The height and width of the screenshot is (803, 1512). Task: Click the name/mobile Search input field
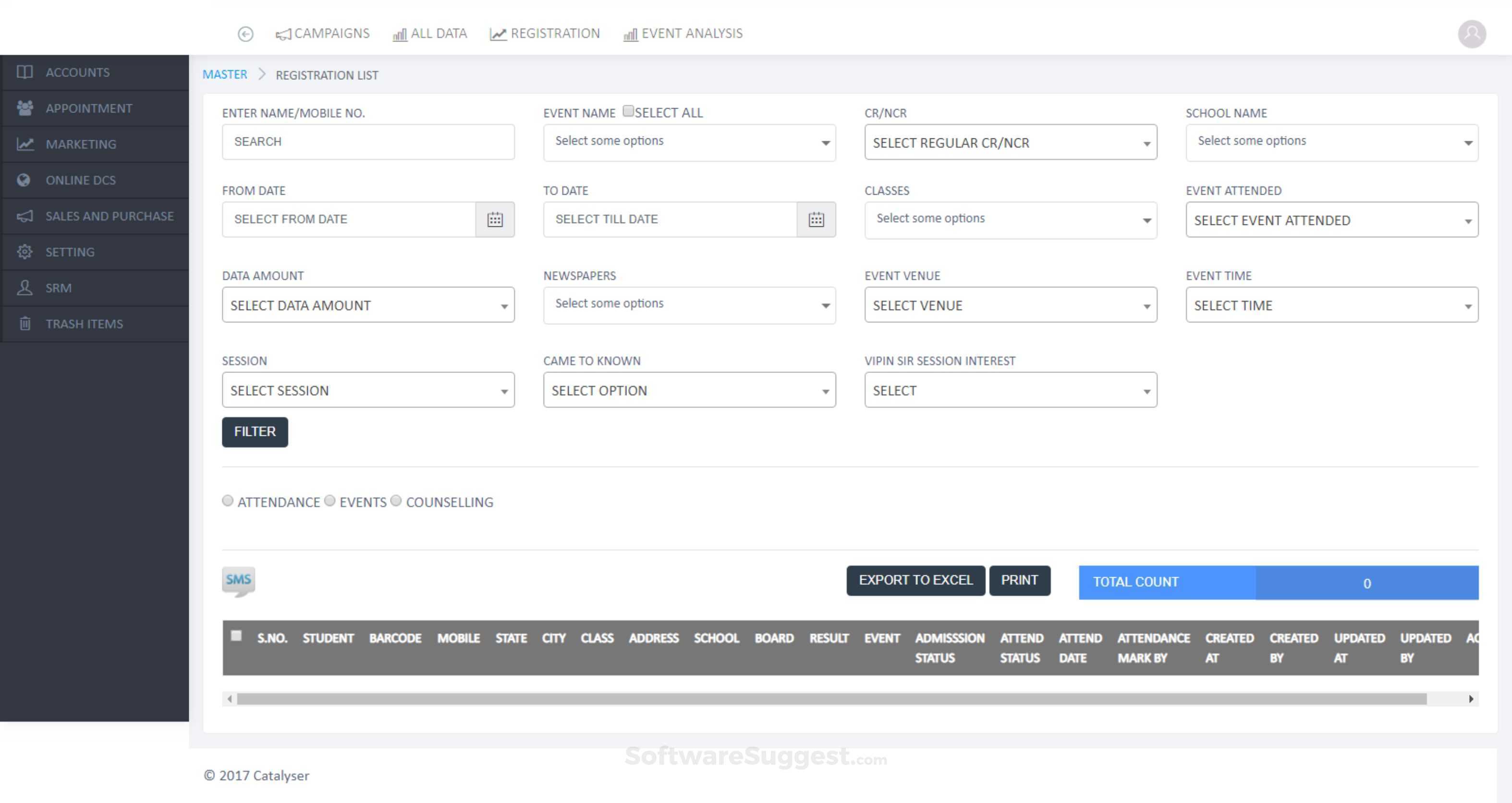[368, 142]
